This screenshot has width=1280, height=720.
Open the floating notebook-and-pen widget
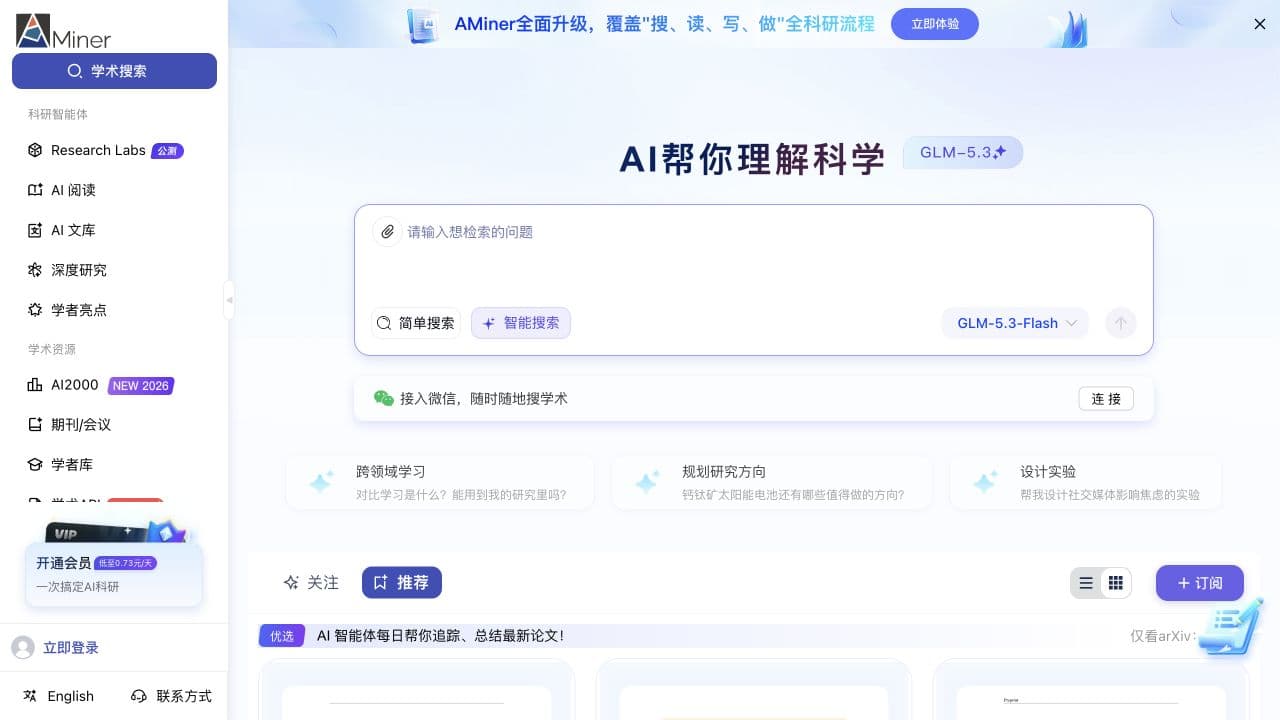pyautogui.click(x=1230, y=628)
